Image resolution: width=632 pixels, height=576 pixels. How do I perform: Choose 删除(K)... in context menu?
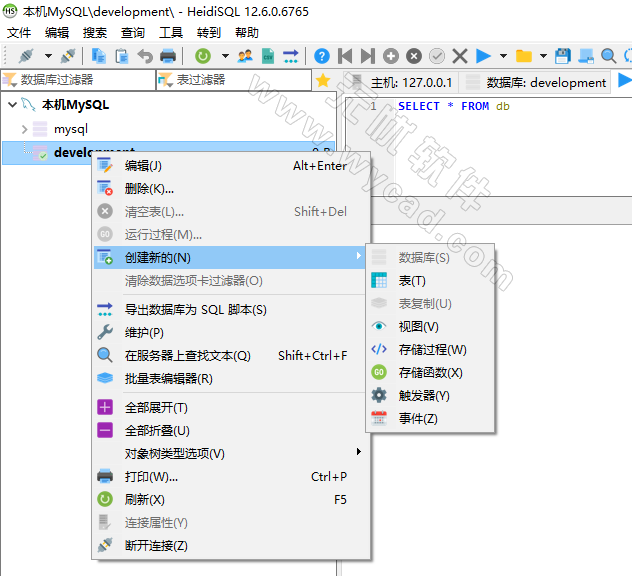click(231, 189)
